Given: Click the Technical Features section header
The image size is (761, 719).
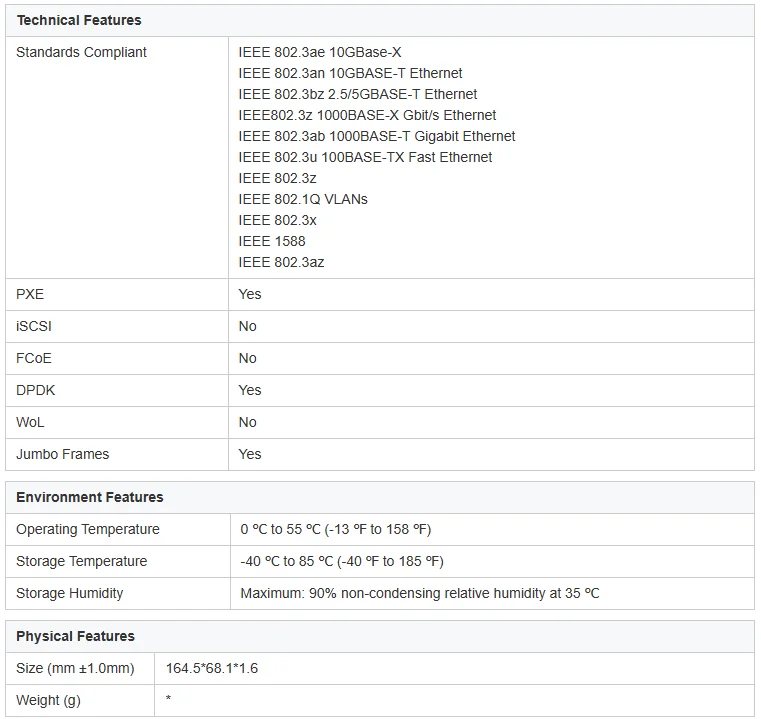Looking at the screenshot, I should click(x=79, y=20).
